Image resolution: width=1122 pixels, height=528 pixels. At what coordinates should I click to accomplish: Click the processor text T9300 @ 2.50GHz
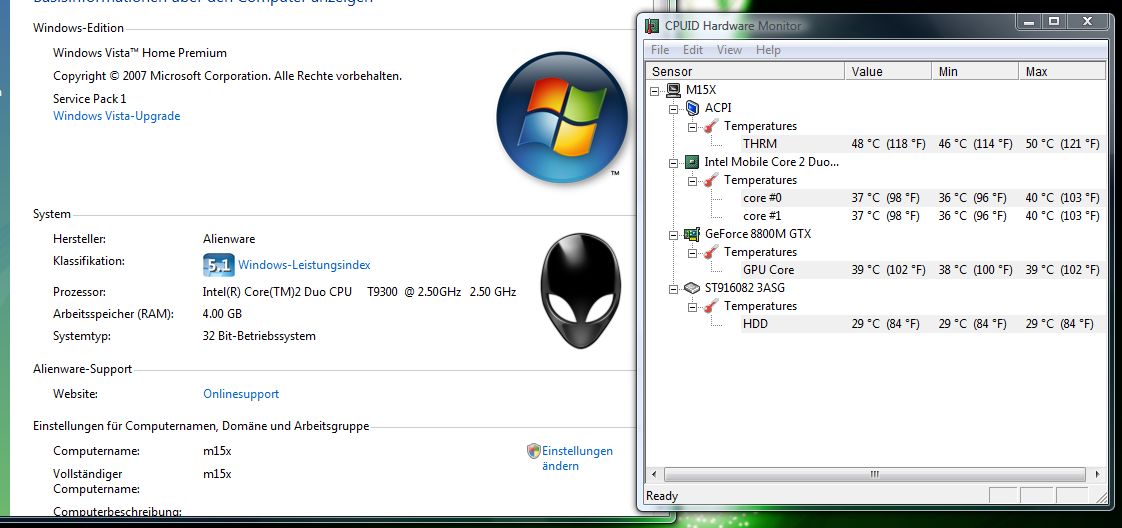414,292
